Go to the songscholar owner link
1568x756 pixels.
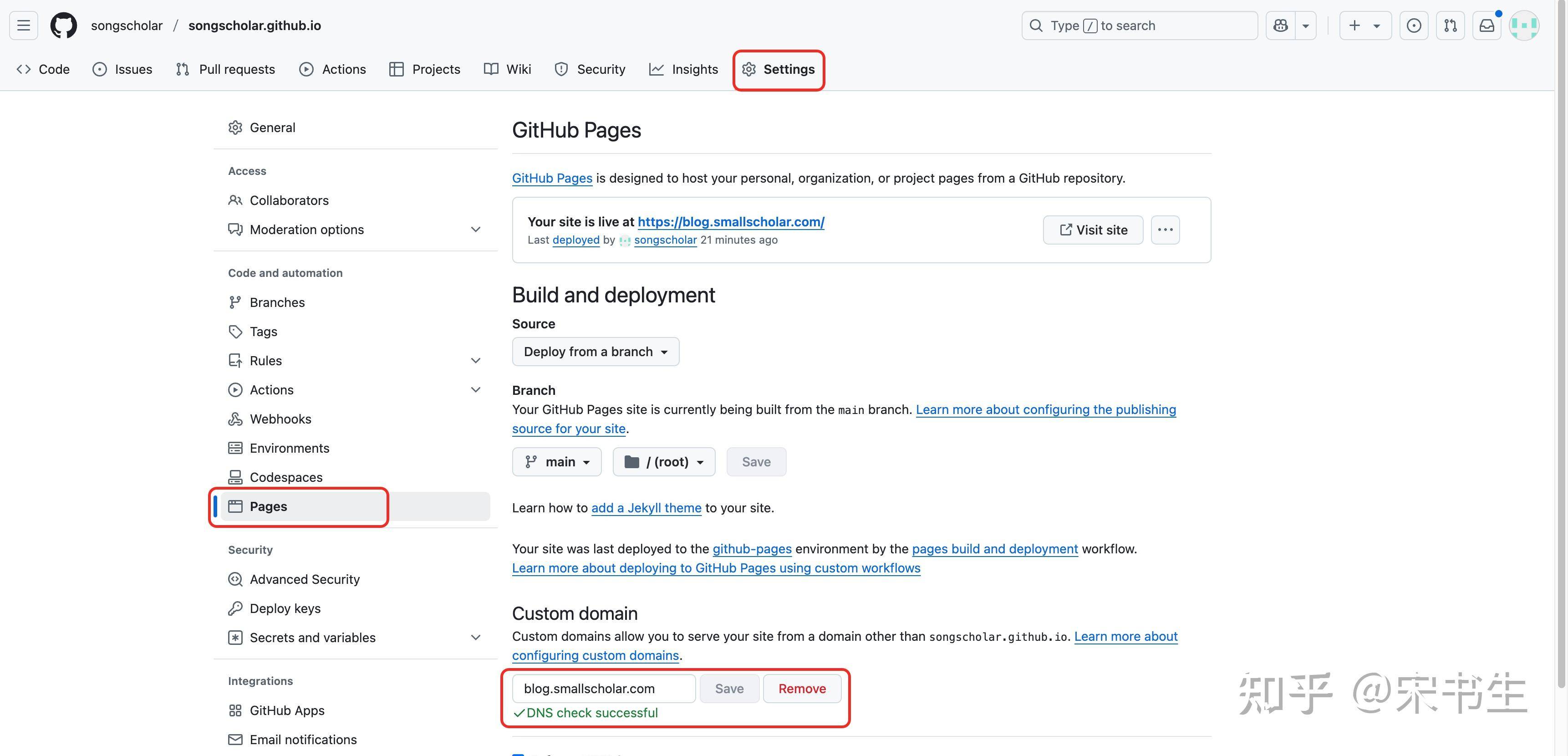[127, 26]
